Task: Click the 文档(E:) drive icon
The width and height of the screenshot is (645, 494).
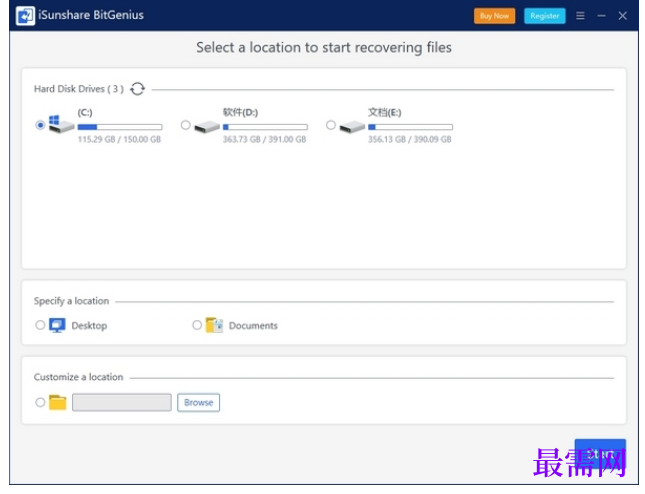Action: [352, 126]
